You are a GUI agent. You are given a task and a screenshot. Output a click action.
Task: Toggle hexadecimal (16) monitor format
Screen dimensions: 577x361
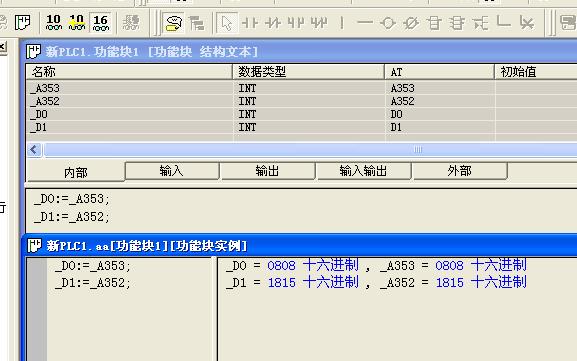tap(100, 23)
